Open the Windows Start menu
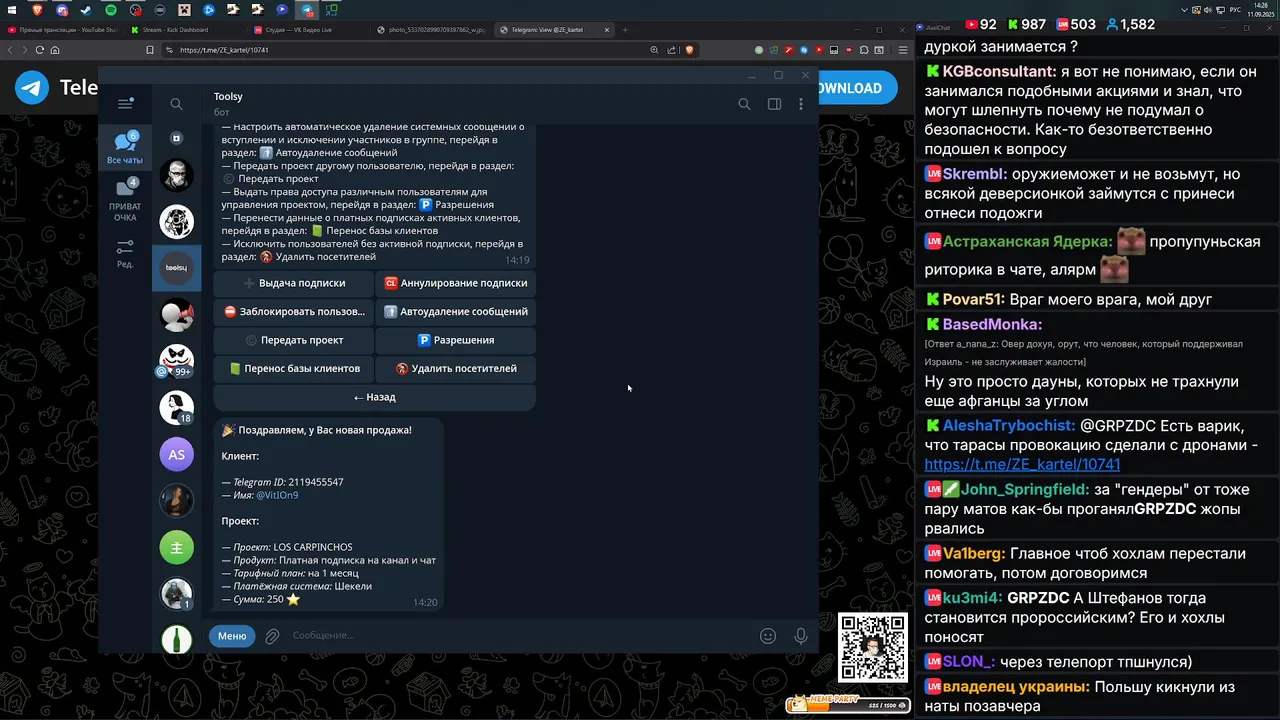Screen dimensions: 1280x720 (12, 10)
